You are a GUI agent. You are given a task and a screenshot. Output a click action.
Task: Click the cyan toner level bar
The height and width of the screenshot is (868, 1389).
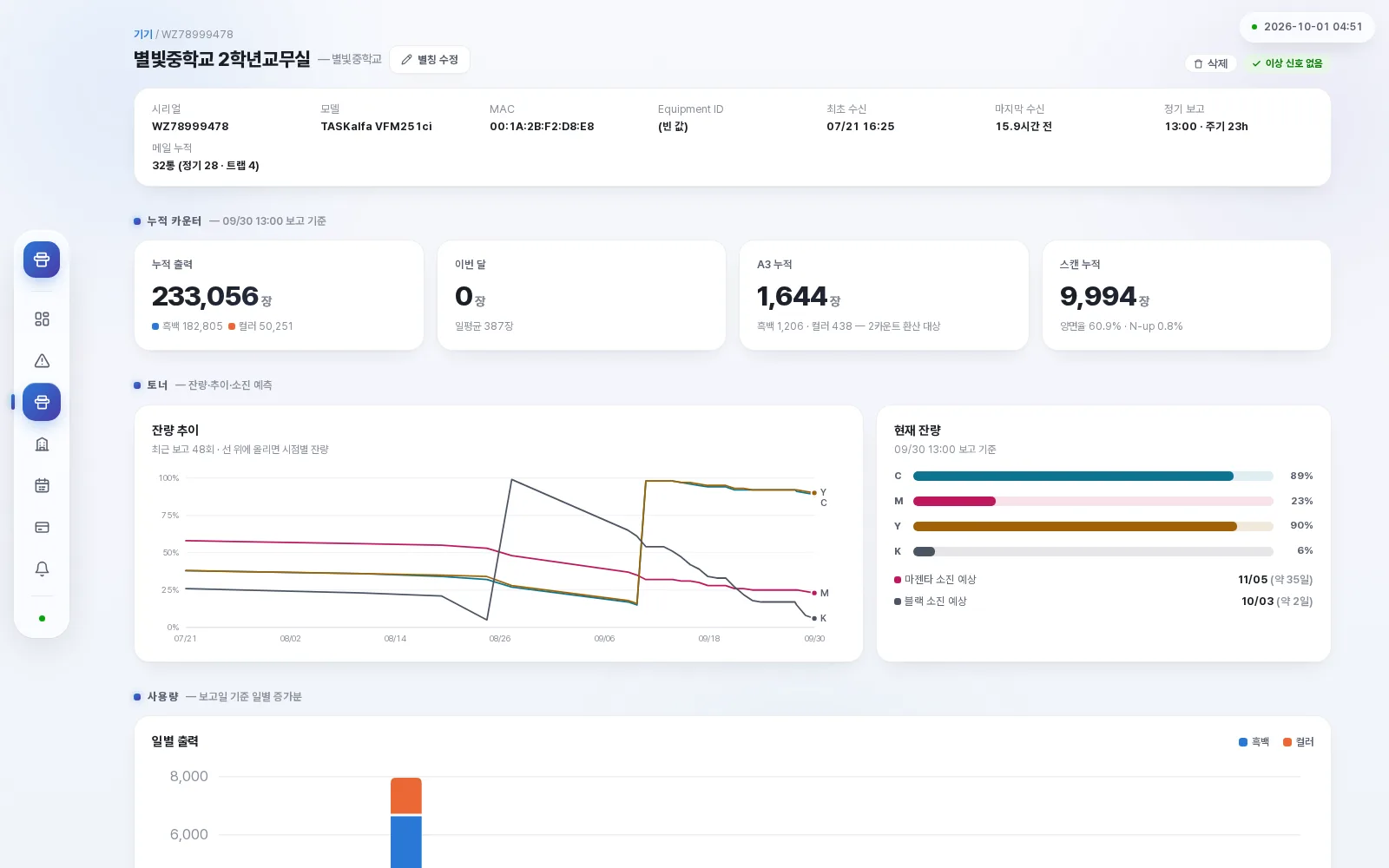(x=1093, y=477)
